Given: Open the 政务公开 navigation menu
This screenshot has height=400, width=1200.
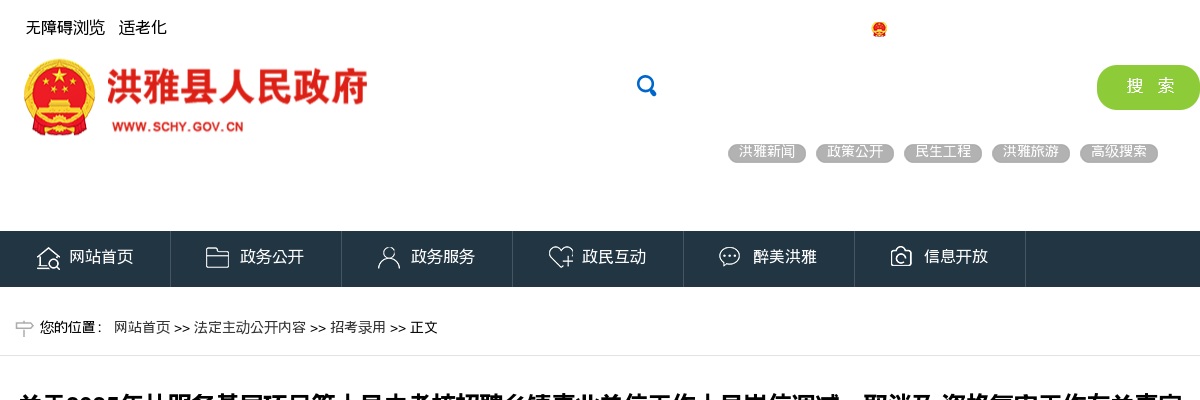Looking at the screenshot, I should (256, 258).
